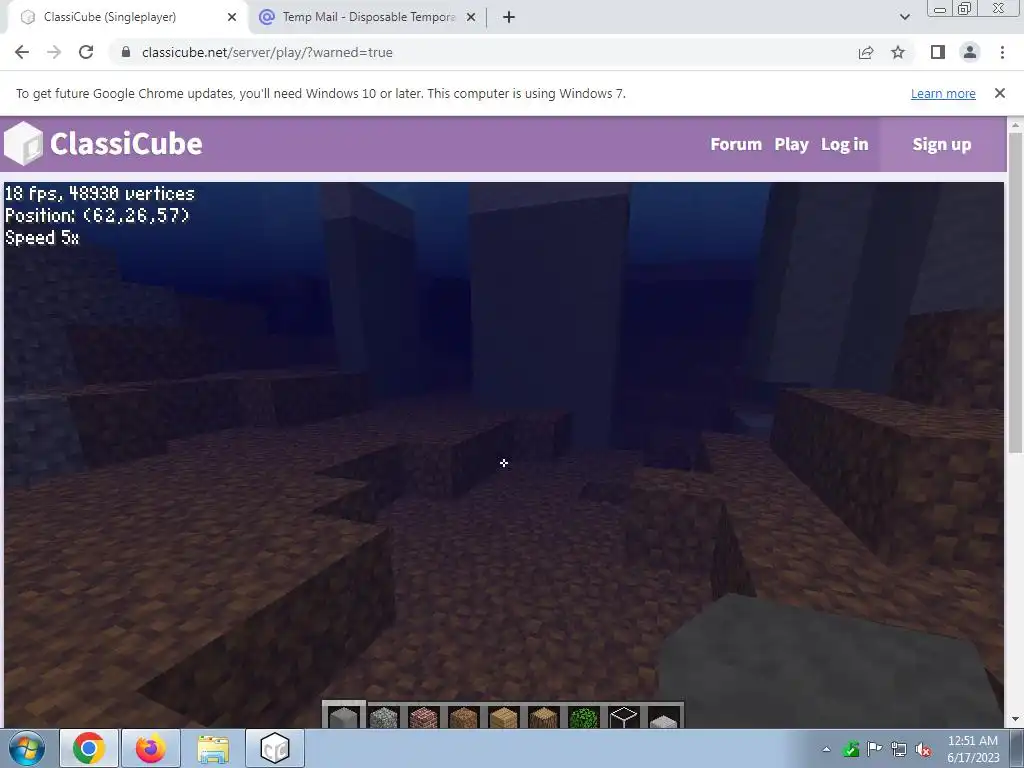Open the ClassiCube app in the taskbar
This screenshot has height=768, width=1024.
275,748
